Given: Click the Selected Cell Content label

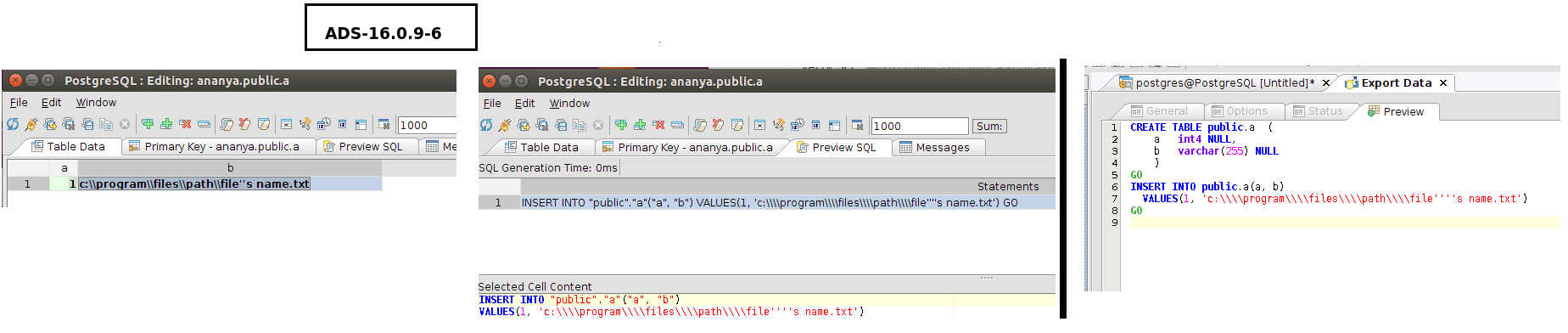Looking at the screenshot, I should click(x=535, y=286).
